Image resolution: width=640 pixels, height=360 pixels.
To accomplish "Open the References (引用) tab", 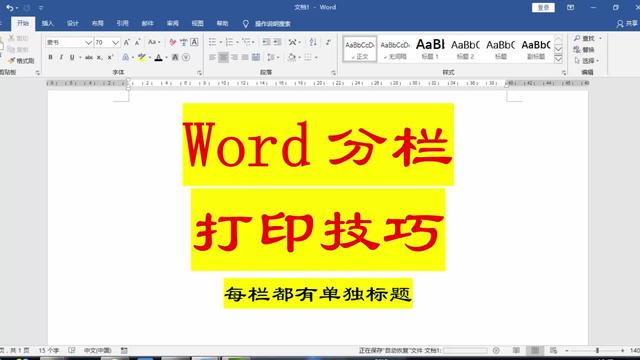I will click(122, 24).
